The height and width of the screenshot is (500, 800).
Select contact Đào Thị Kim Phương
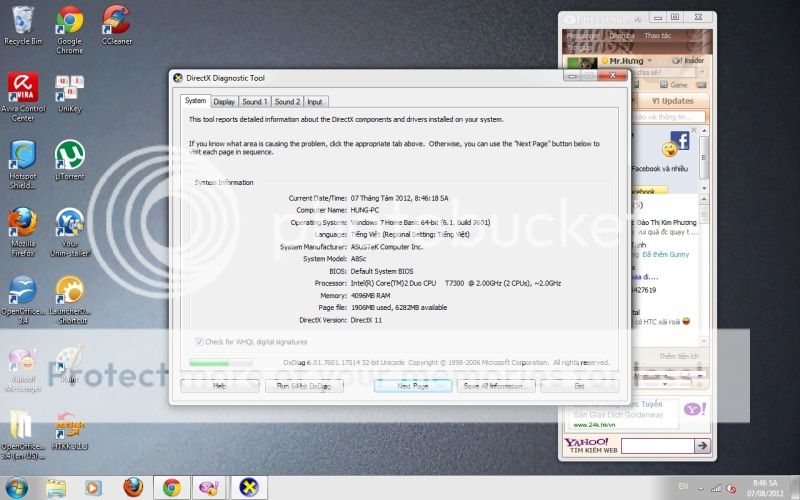[x=666, y=222]
